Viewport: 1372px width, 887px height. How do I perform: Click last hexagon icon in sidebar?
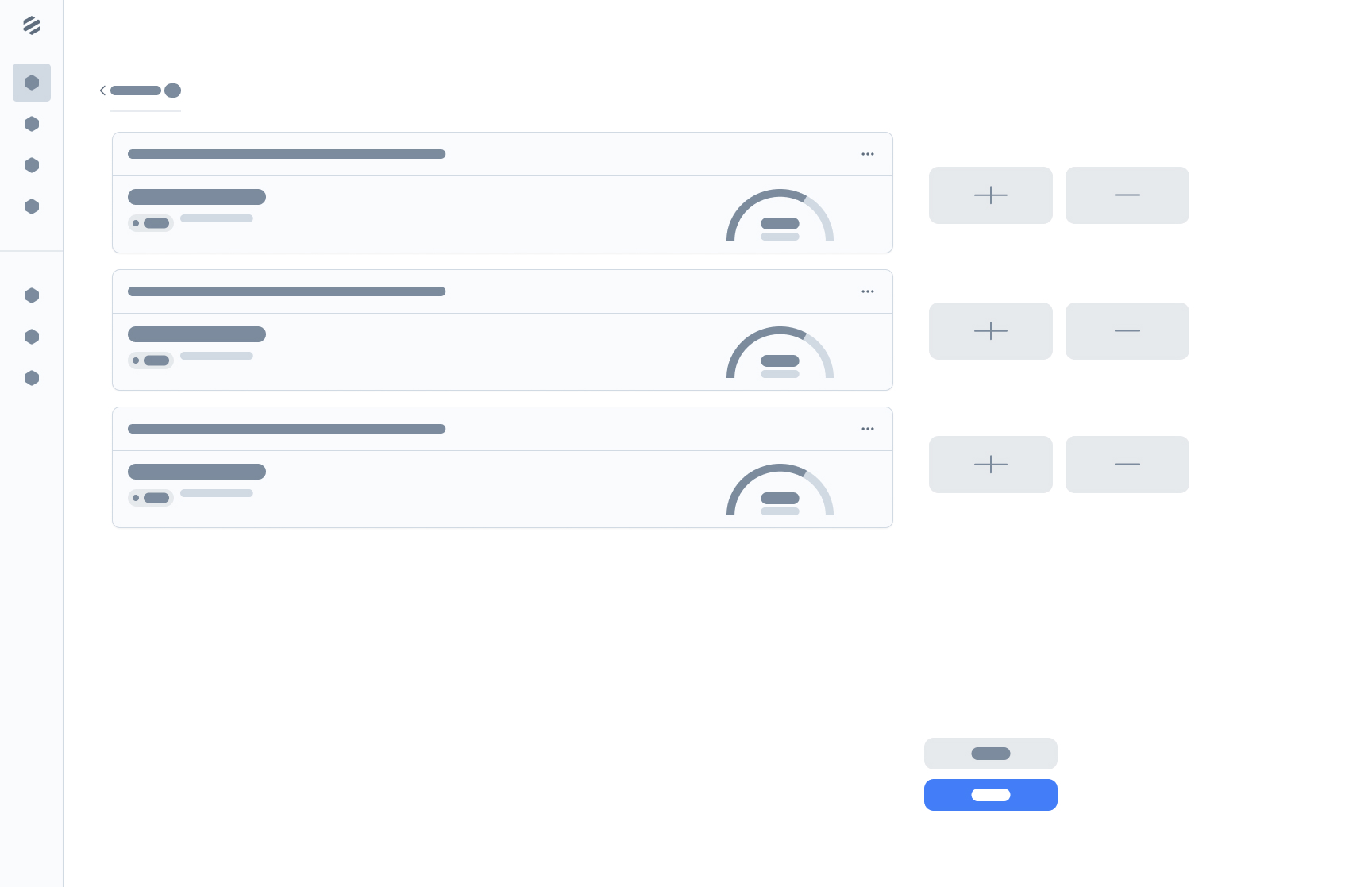[32, 378]
